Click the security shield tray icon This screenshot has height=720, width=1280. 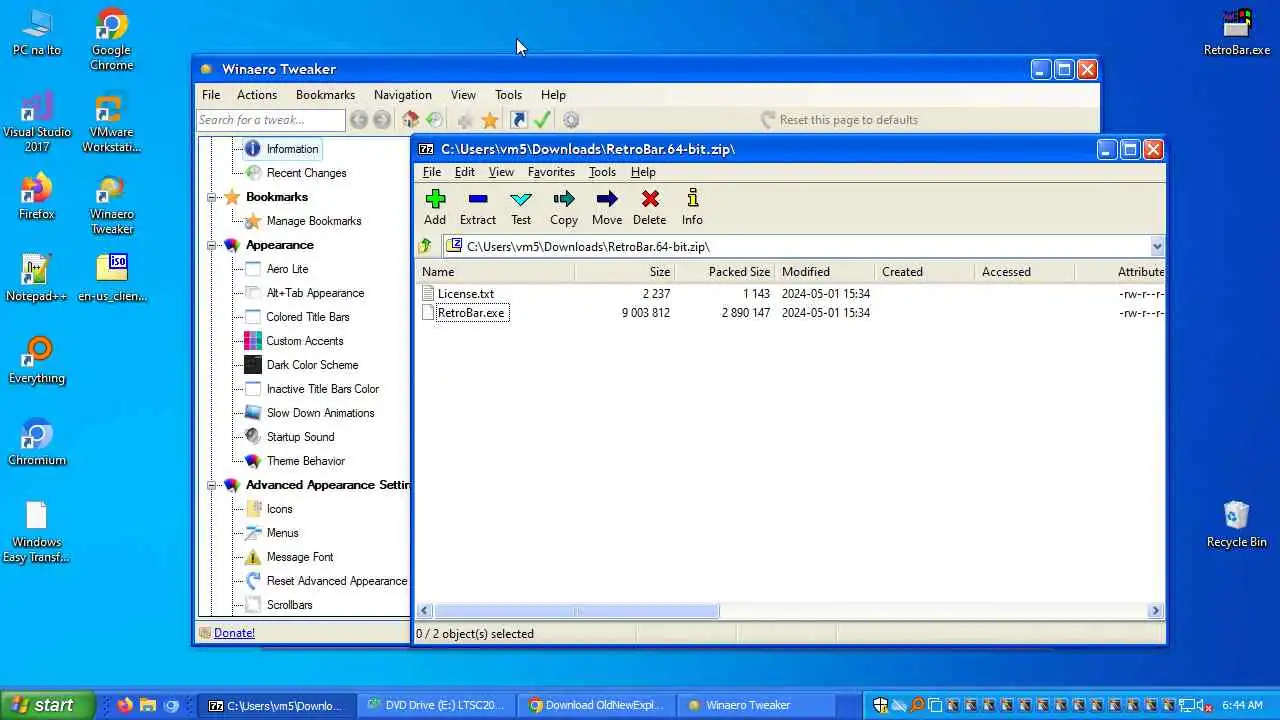880,705
